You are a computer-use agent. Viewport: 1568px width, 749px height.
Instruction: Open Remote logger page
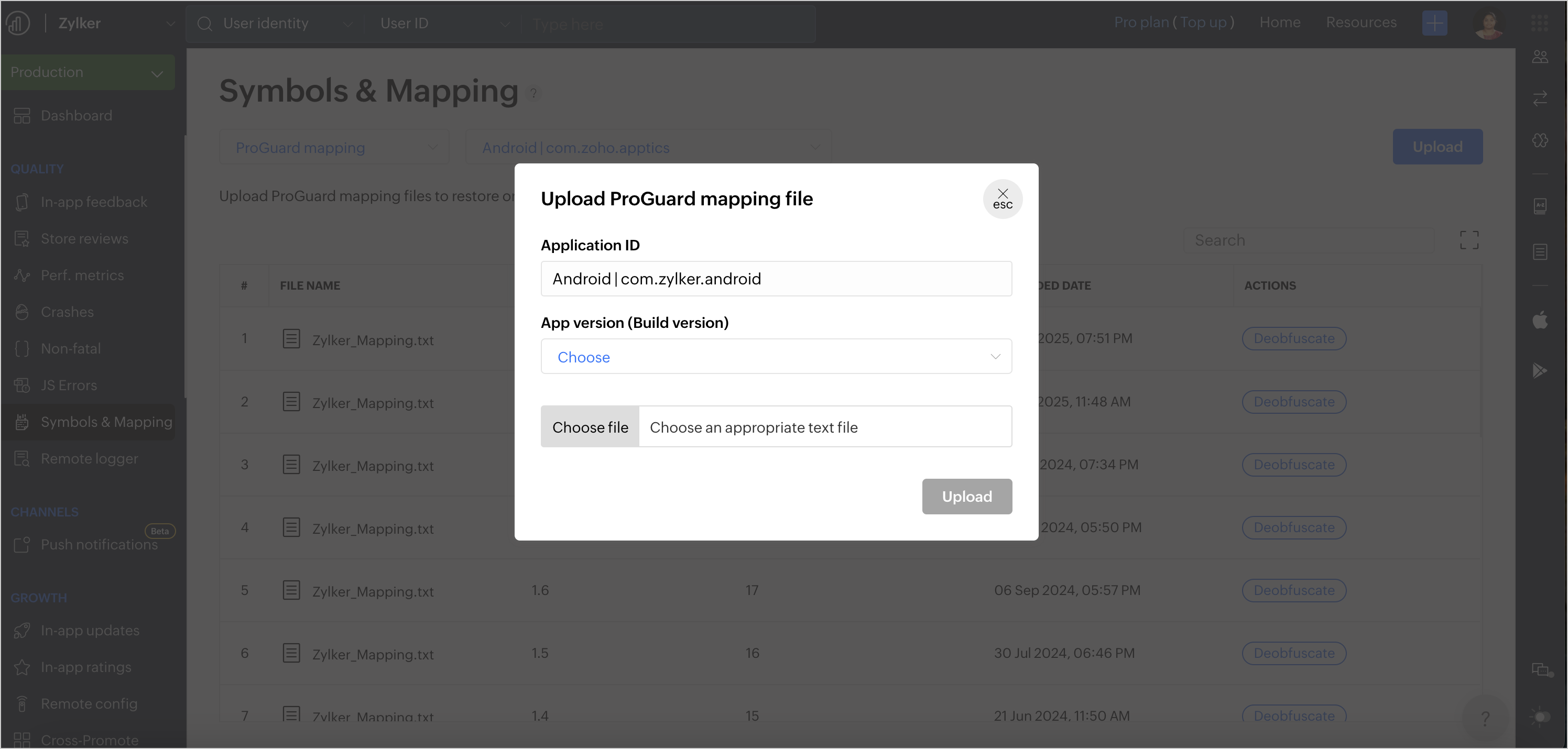[x=89, y=459]
